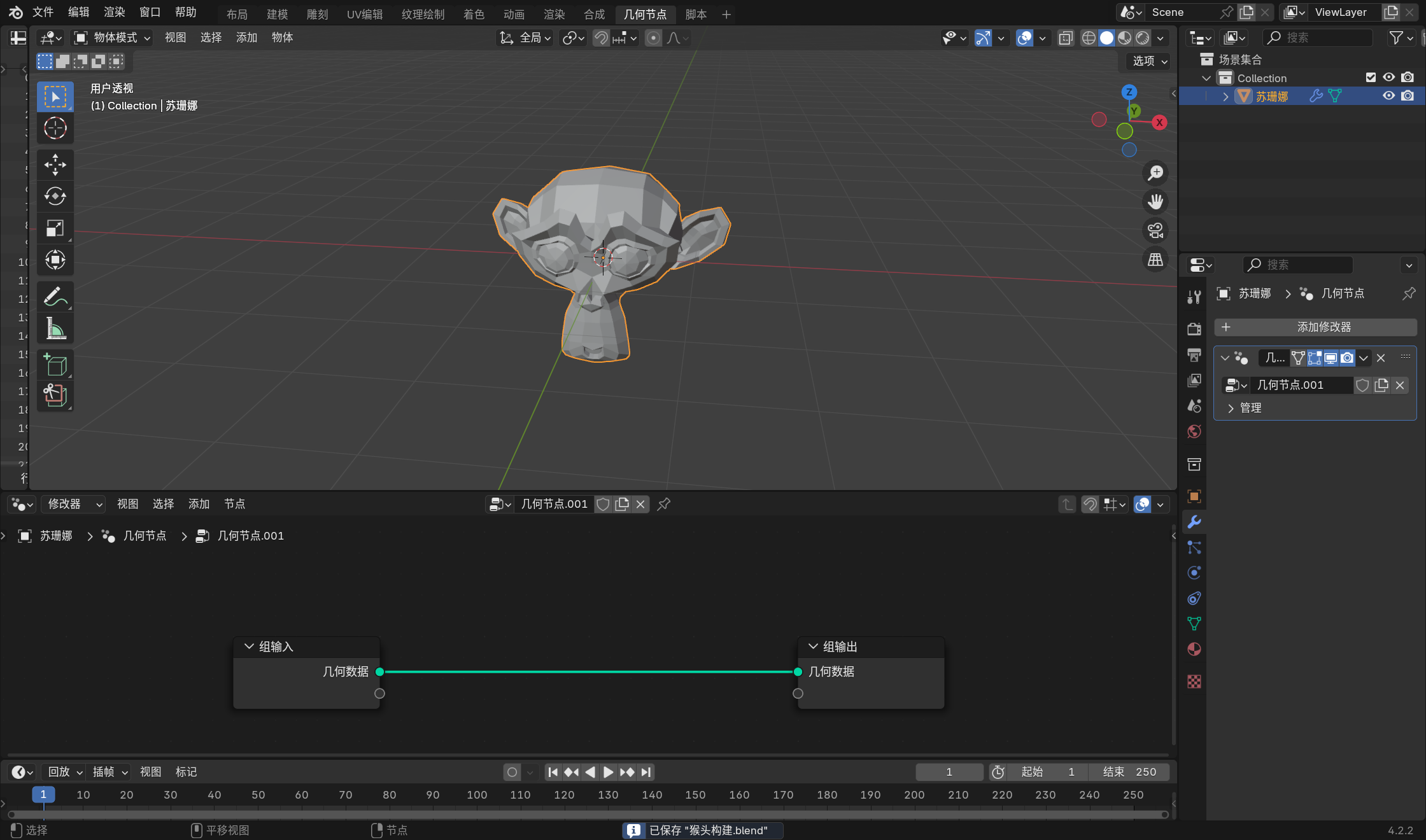This screenshot has height=840, width=1426.
Task: Select the Cursor tool in viewport toolbar
Action: pyautogui.click(x=55, y=129)
